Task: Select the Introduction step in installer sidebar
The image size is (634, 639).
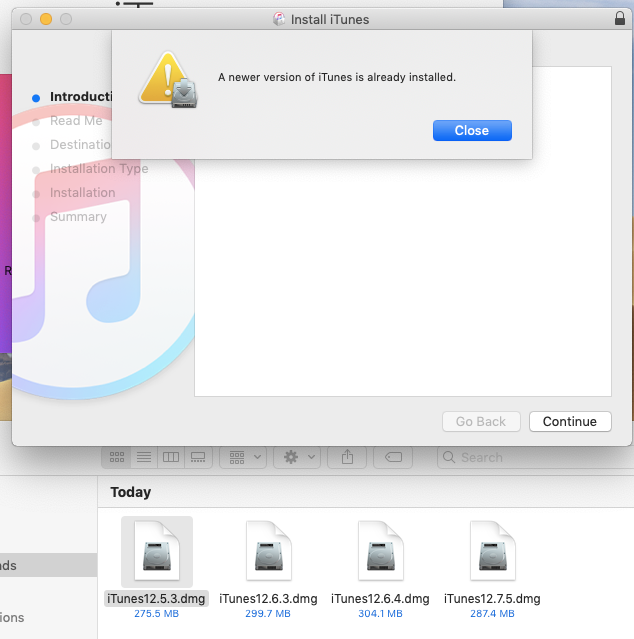Action: (x=81, y=97)
